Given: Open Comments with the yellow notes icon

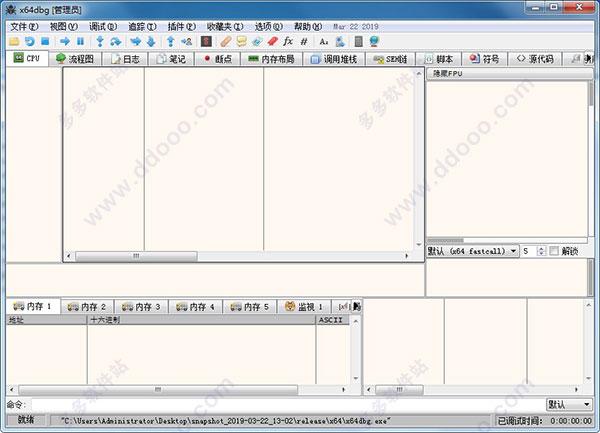Looking at the screenshot, I should (241, 41).
